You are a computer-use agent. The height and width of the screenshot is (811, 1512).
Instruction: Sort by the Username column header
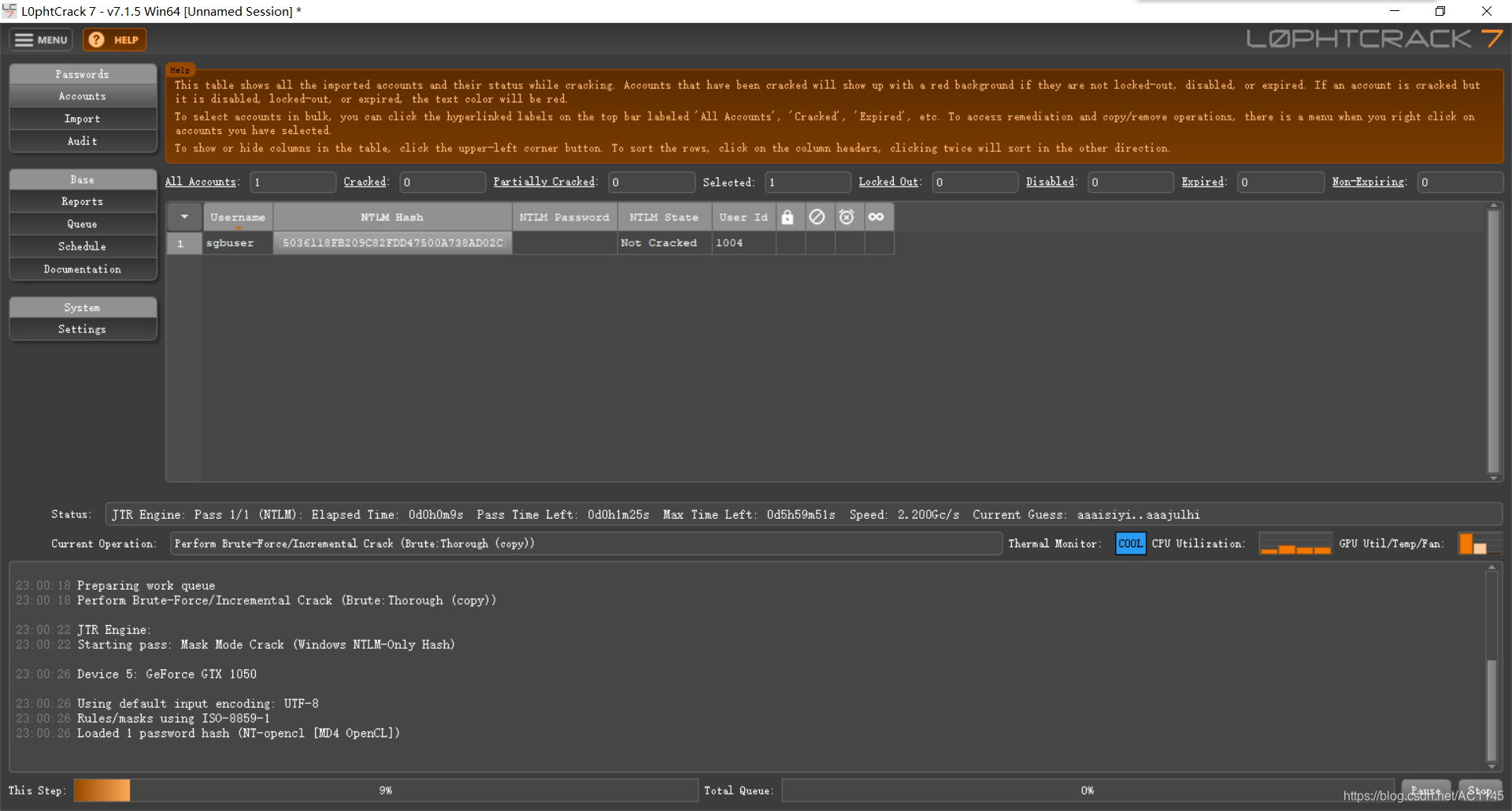[x=238, y=217]
